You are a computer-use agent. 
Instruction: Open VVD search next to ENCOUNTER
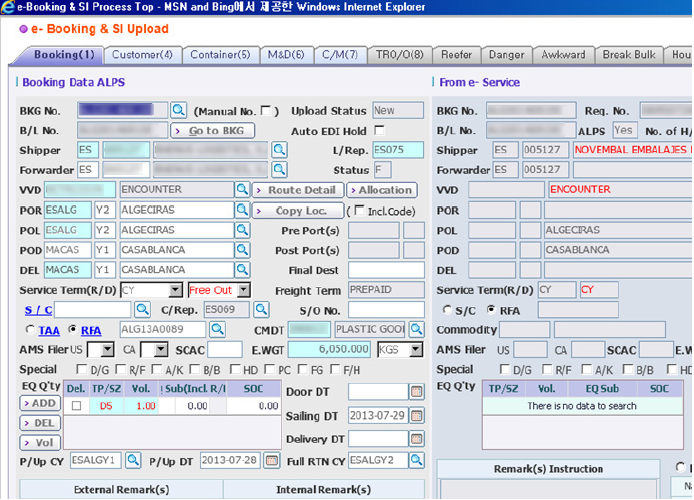[x=242, y=189]
